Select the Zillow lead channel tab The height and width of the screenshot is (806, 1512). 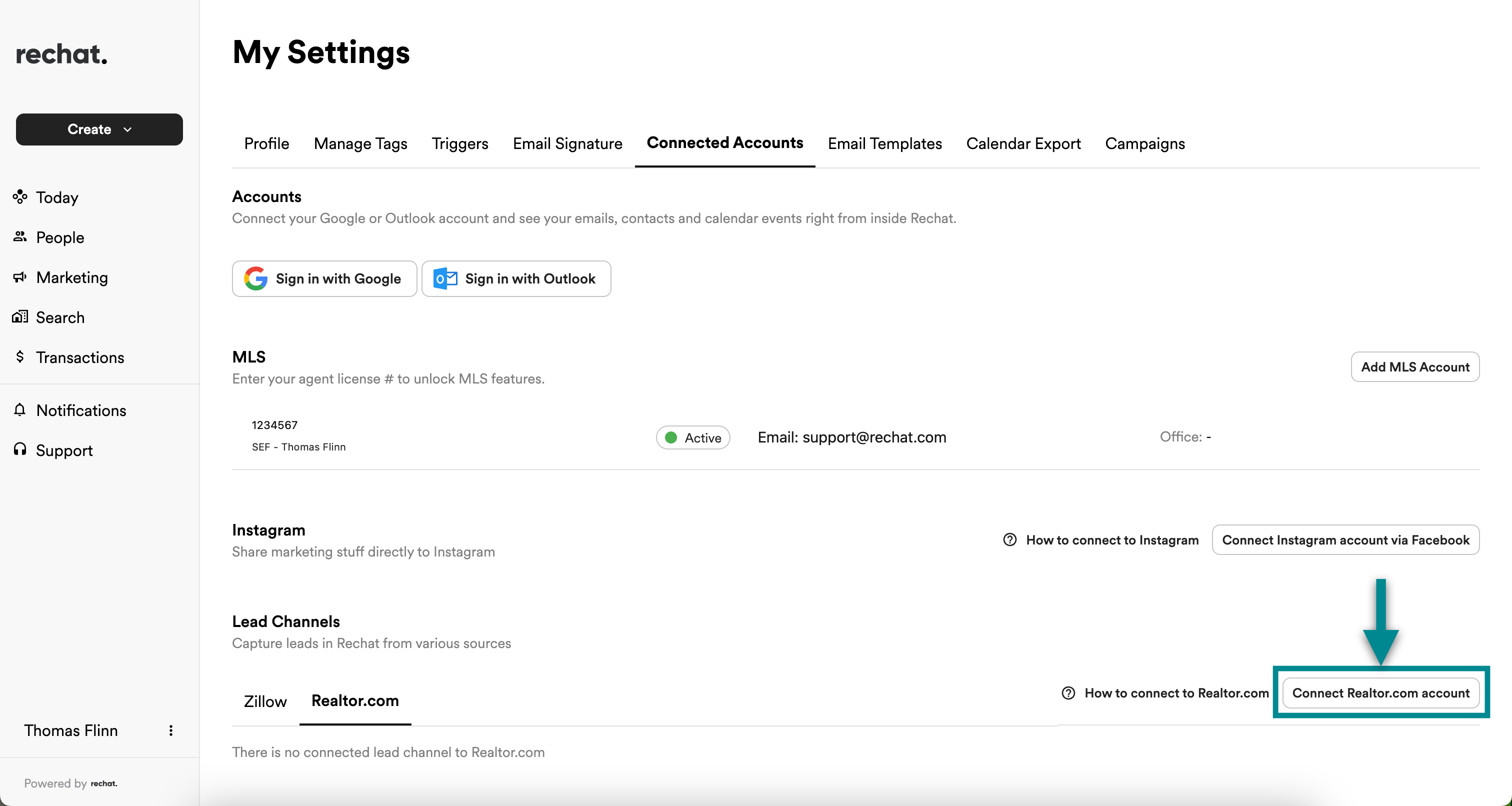[x=265, y=701]
